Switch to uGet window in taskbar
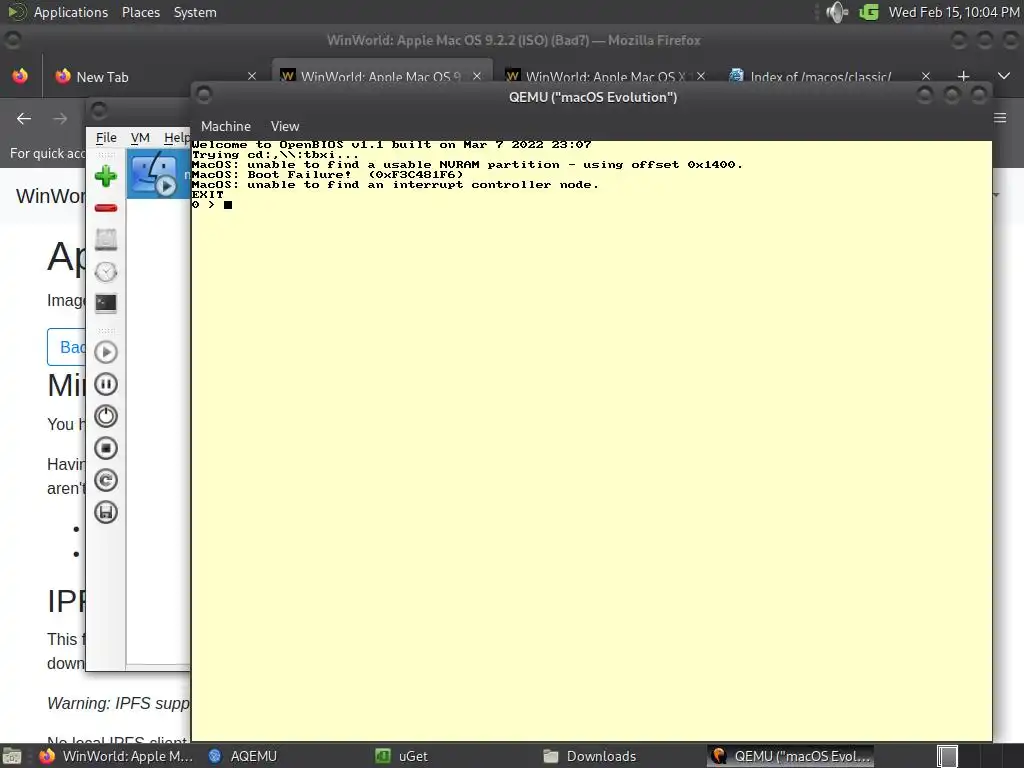 (402, 756)
